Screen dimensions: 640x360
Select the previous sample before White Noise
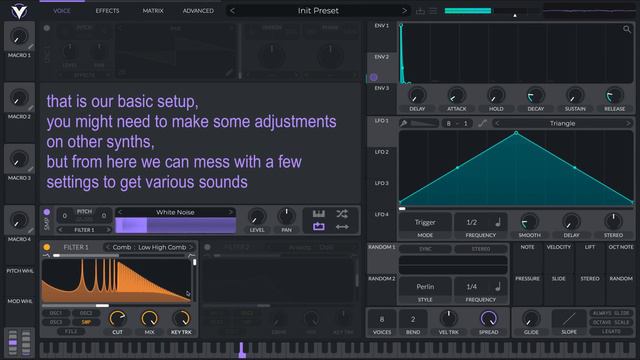(120, 212)
